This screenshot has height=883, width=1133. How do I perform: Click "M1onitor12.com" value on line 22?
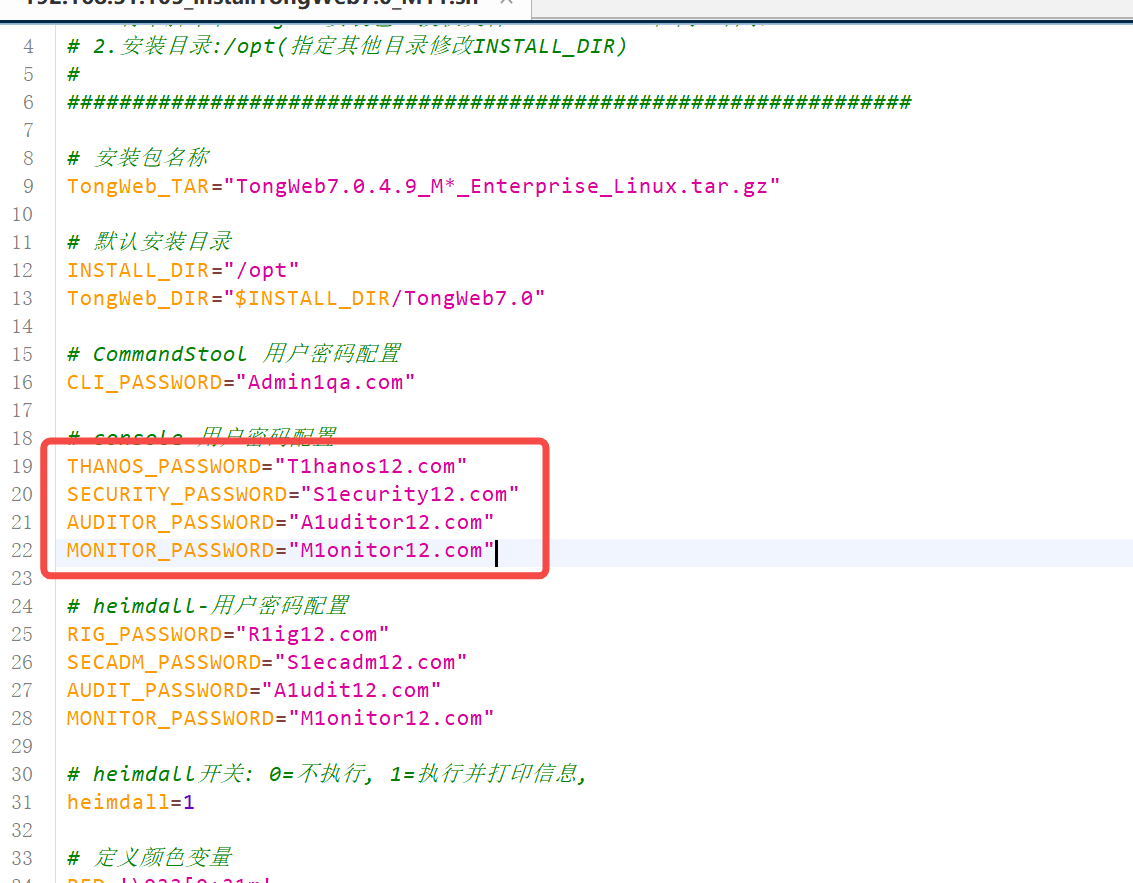coord(391,551)
